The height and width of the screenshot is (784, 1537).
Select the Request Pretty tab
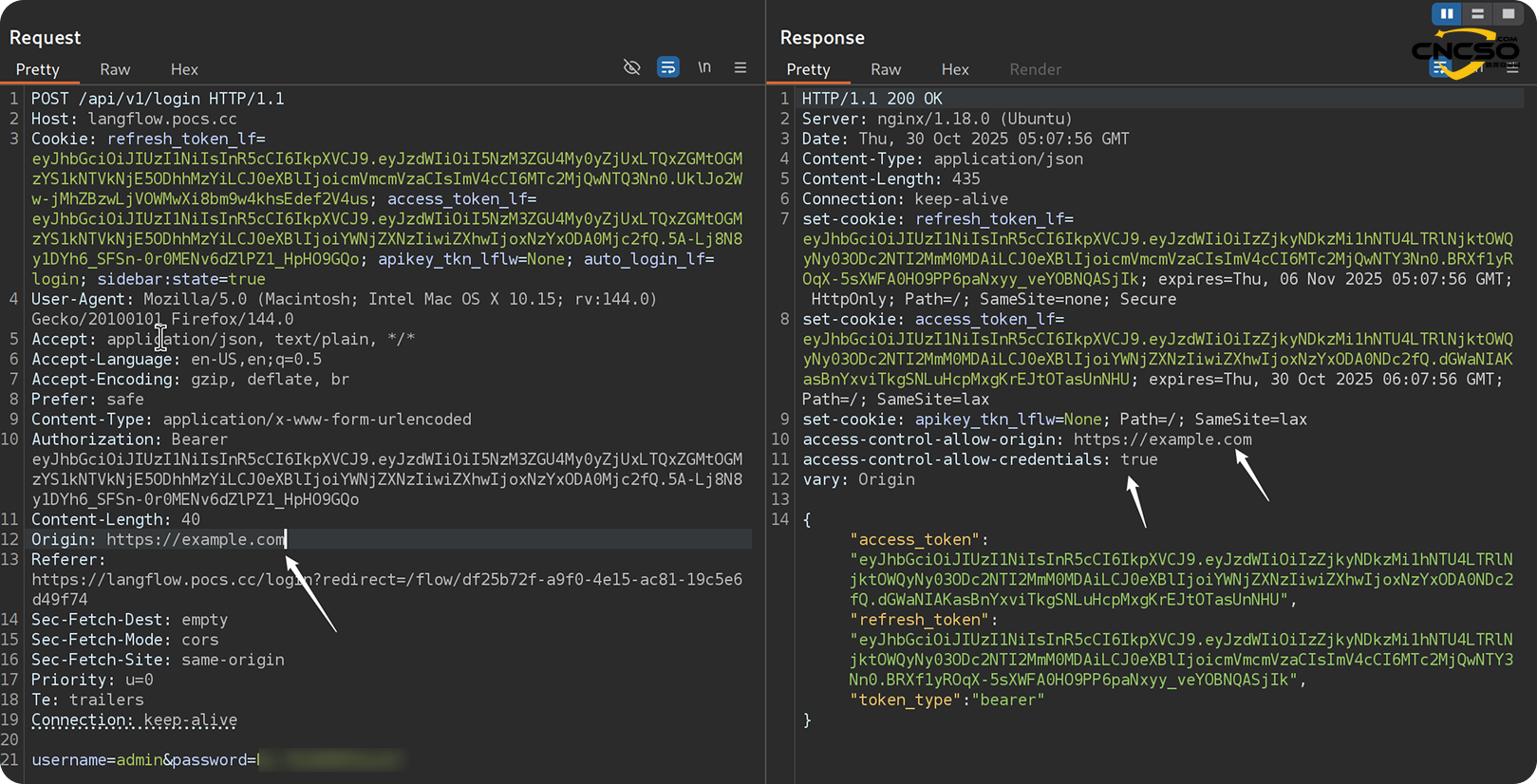pyautogui.click(x=38, y=69)
